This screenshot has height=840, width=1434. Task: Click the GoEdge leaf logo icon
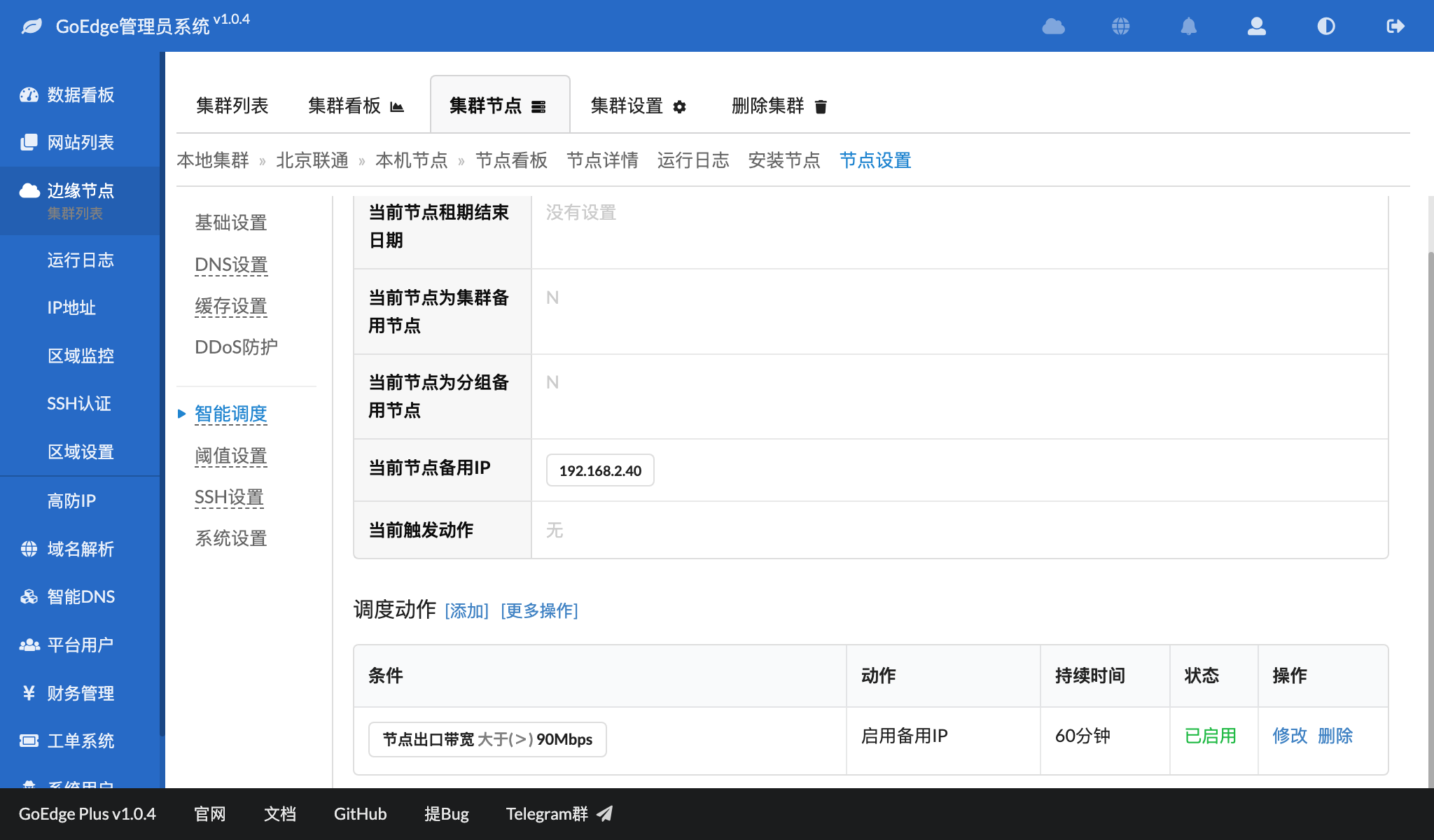click(32, 27)
